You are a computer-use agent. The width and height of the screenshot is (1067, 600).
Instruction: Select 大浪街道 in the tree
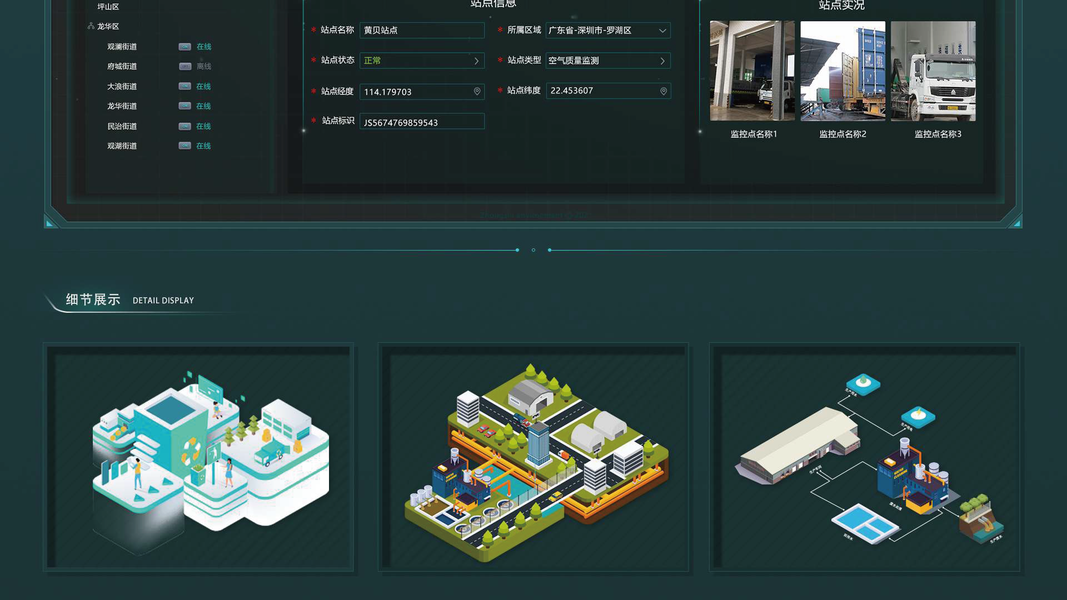(122, 86)
